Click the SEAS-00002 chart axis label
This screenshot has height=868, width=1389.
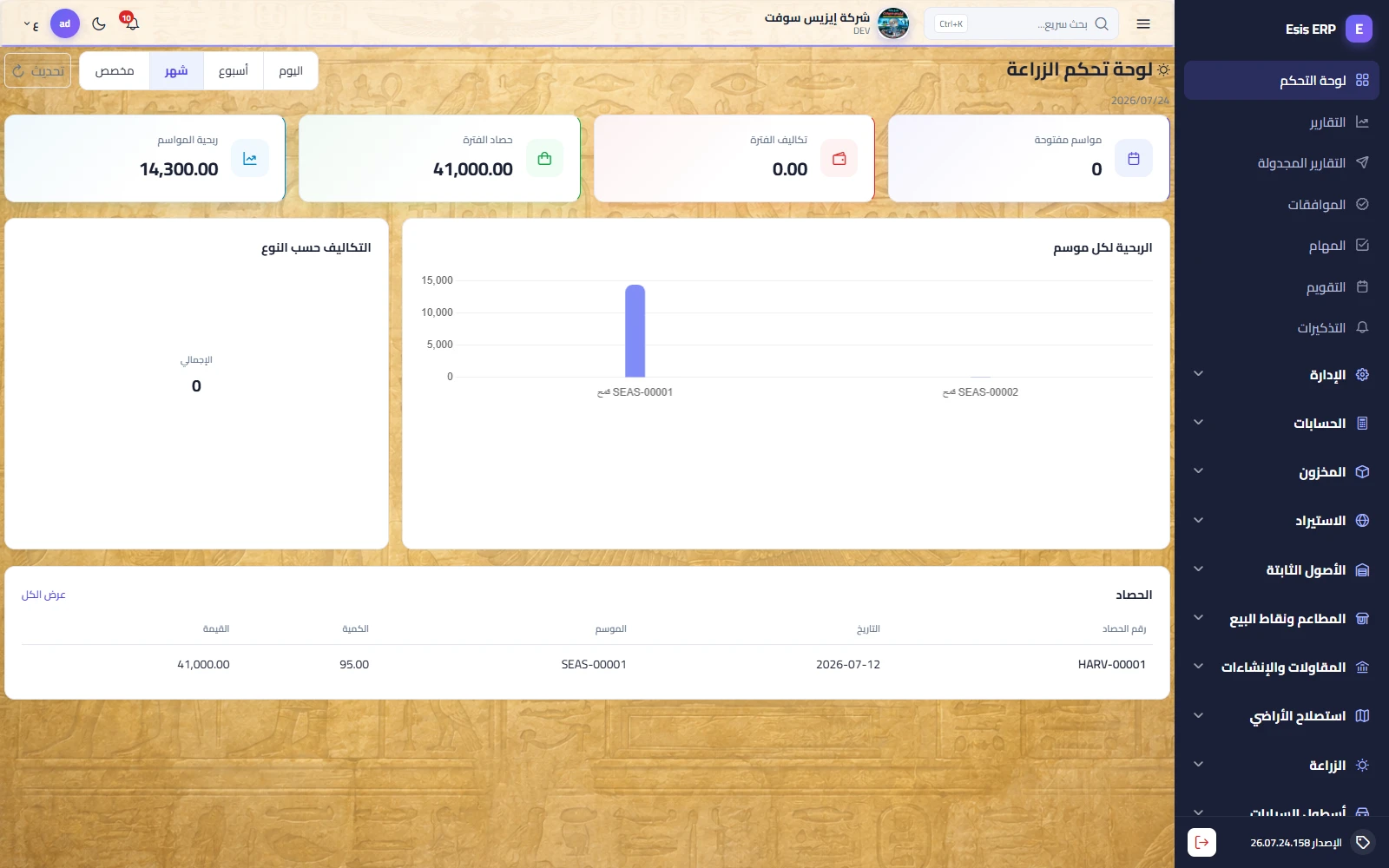980,392
